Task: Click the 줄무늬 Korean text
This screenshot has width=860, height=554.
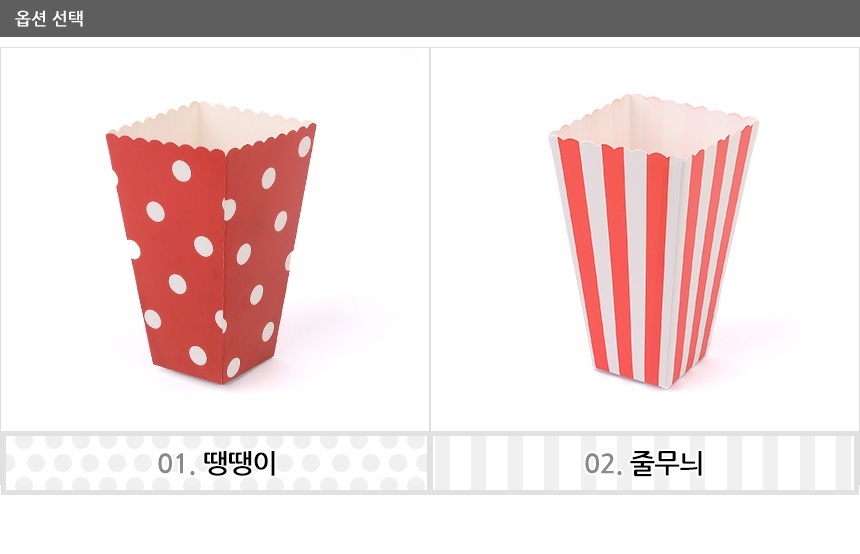Action: 666,463
